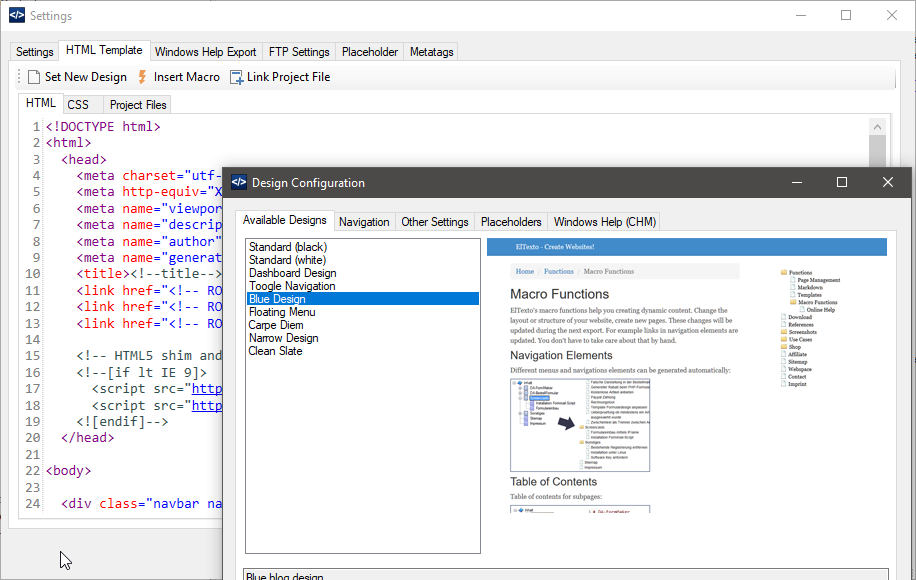916x580 pixels.
Task: Pick the Narrow Design entry
Action: coord(363,338)
